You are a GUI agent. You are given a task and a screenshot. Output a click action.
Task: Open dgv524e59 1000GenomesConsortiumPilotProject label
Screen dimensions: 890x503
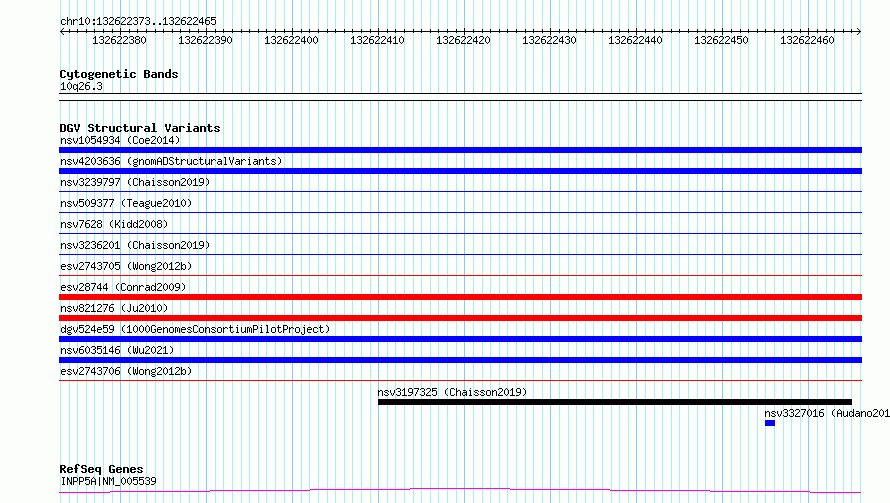[x=195, y=329]
